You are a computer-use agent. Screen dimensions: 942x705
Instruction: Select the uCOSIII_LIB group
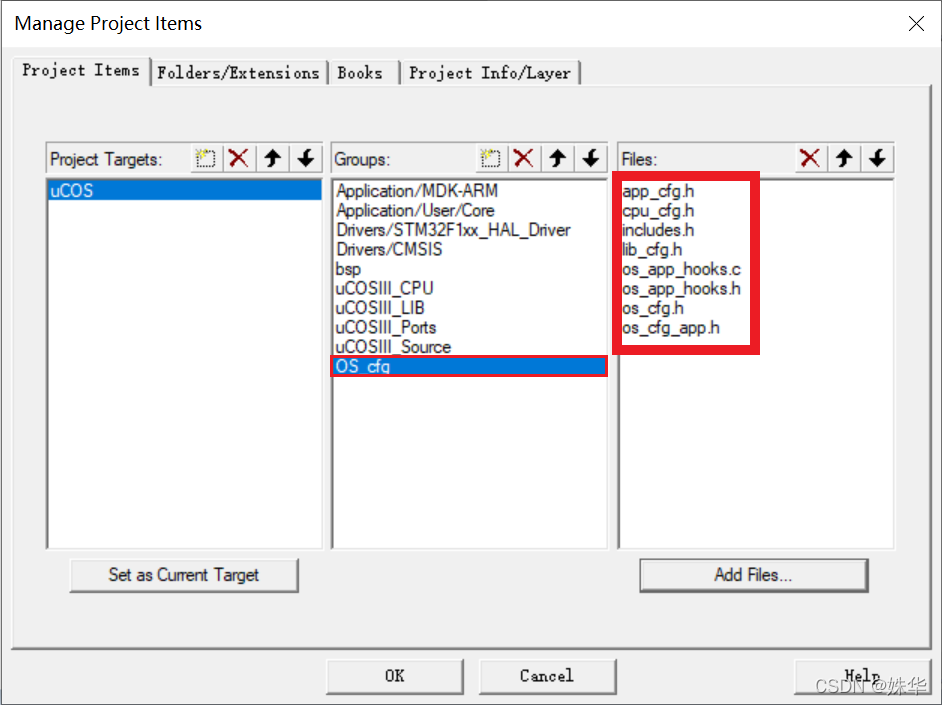(x=469, y=308)
